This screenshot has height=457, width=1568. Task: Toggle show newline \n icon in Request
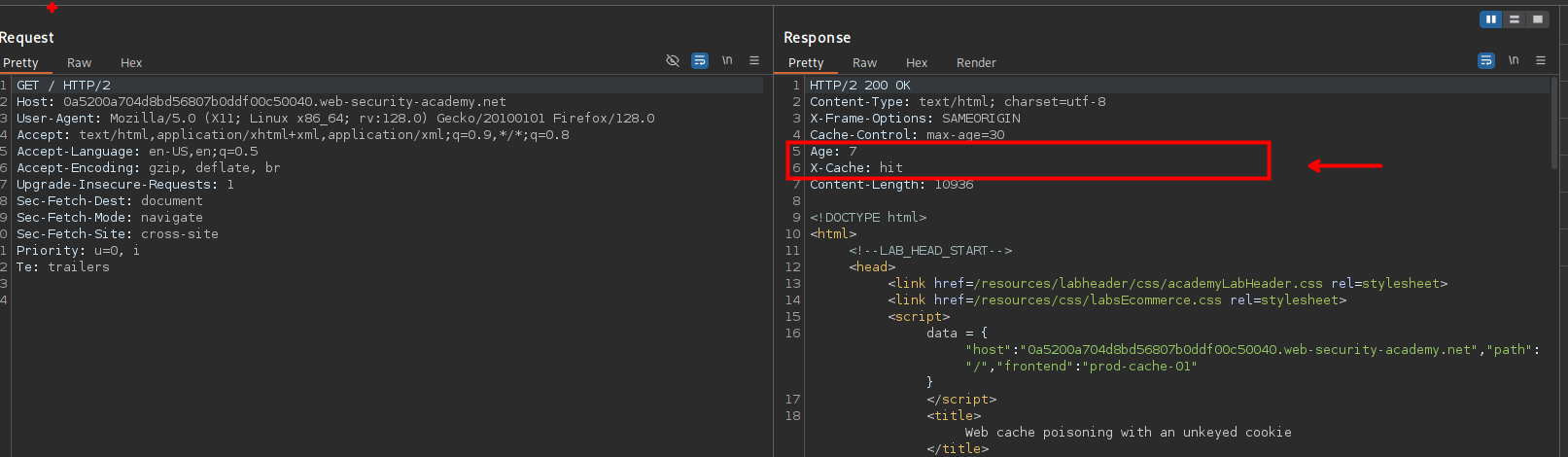click(727, 60)
